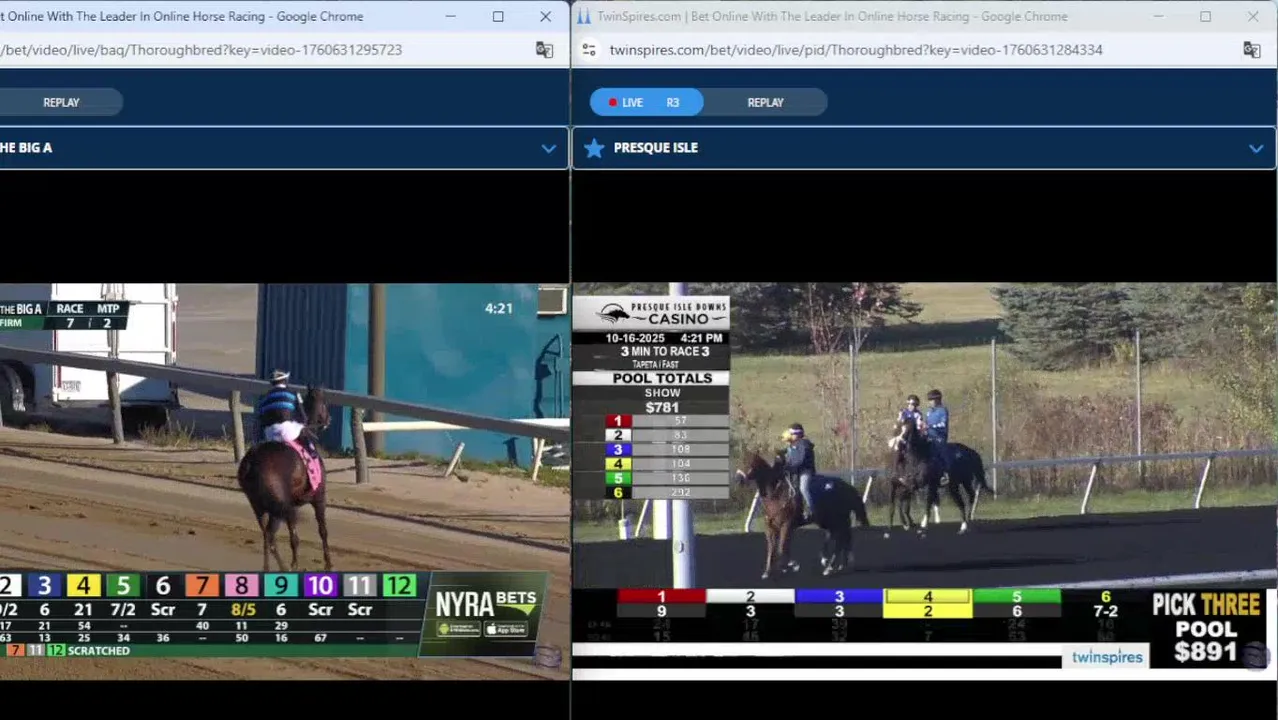Select REPLAY in the Presque Isle window

coord(765,102)
